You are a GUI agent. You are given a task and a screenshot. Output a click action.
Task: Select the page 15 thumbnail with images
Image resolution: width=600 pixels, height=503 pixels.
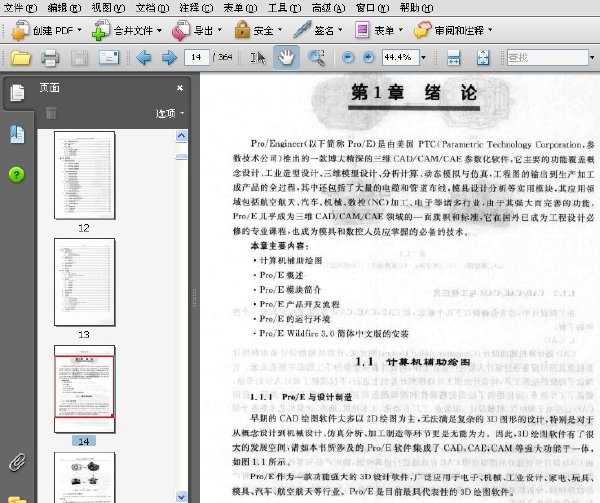click(85, 477)
